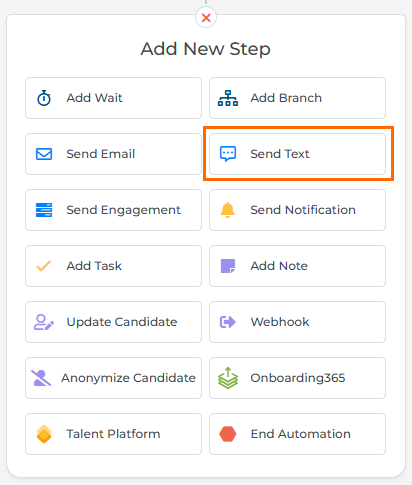Click the purple sticky note icon
Viewport: 412px width, 485px height.
[x=228, y=266]
